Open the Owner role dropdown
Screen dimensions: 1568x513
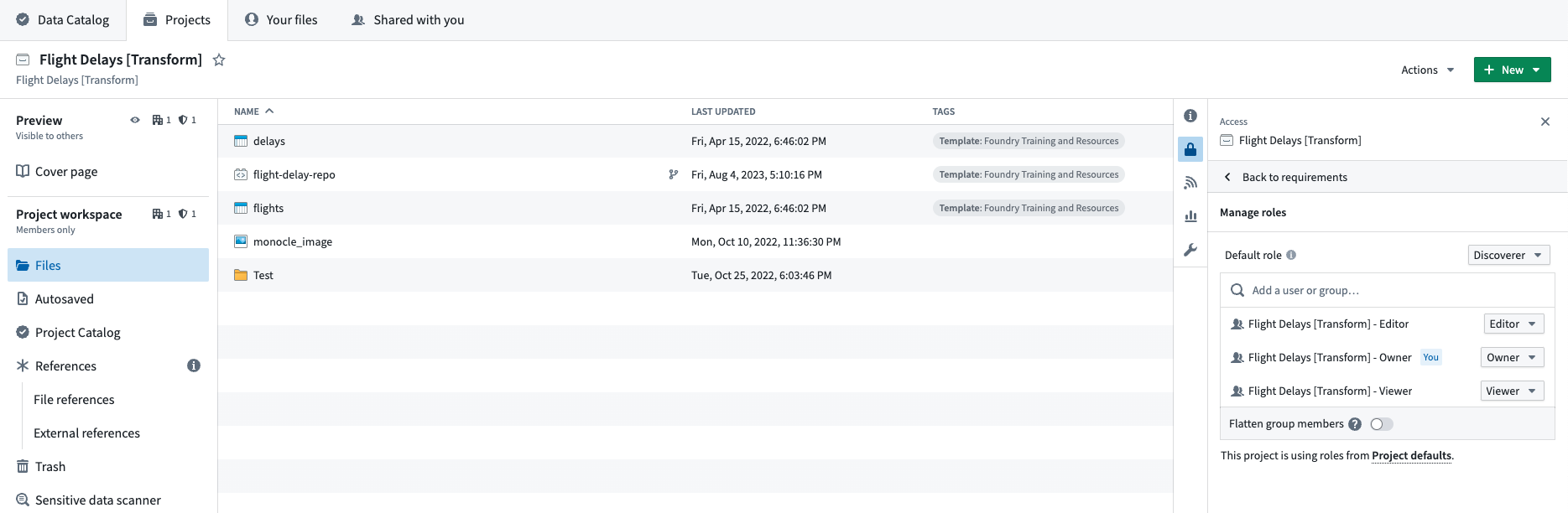(x=1513, y=357)
